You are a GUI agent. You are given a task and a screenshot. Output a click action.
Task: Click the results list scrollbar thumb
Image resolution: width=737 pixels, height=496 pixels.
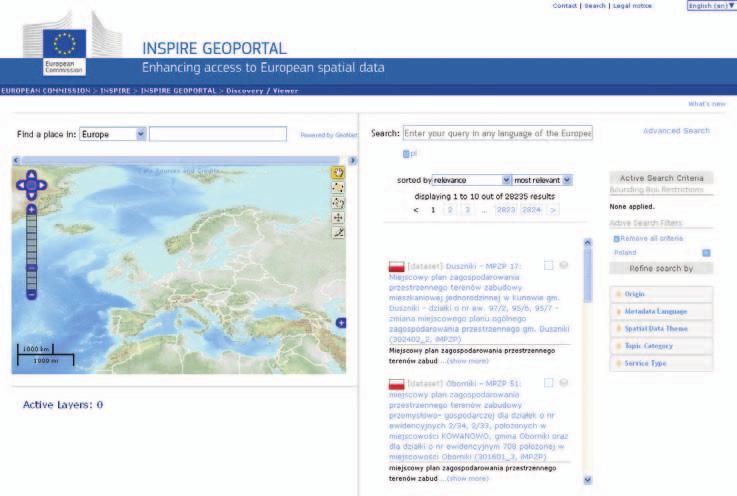click(x=588, y=276)
